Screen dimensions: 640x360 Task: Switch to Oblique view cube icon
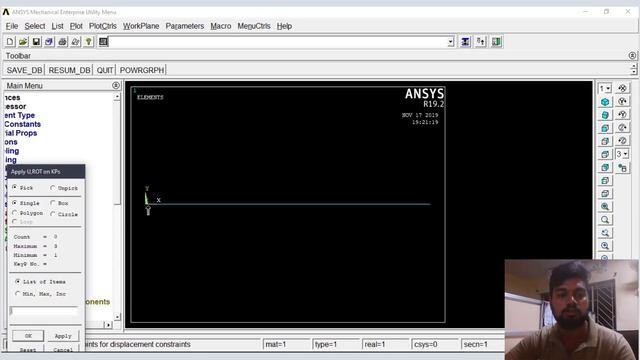pos(605,115)
